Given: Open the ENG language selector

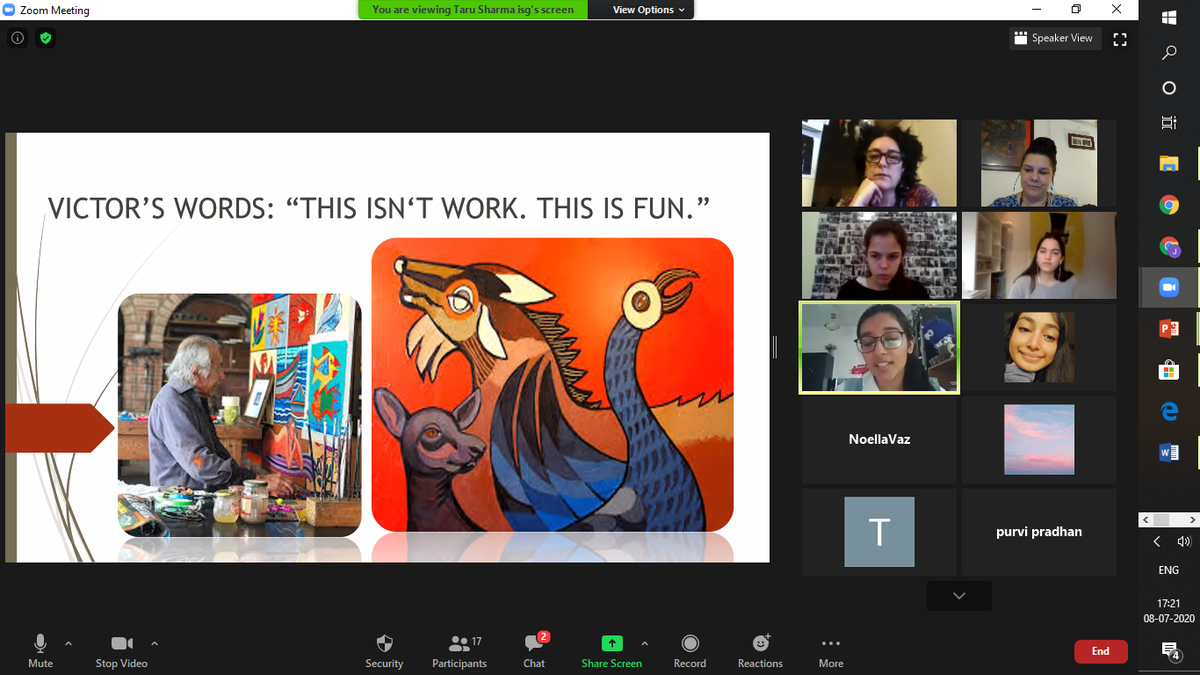Looking at the screenshot, I should pos(1169,570).
